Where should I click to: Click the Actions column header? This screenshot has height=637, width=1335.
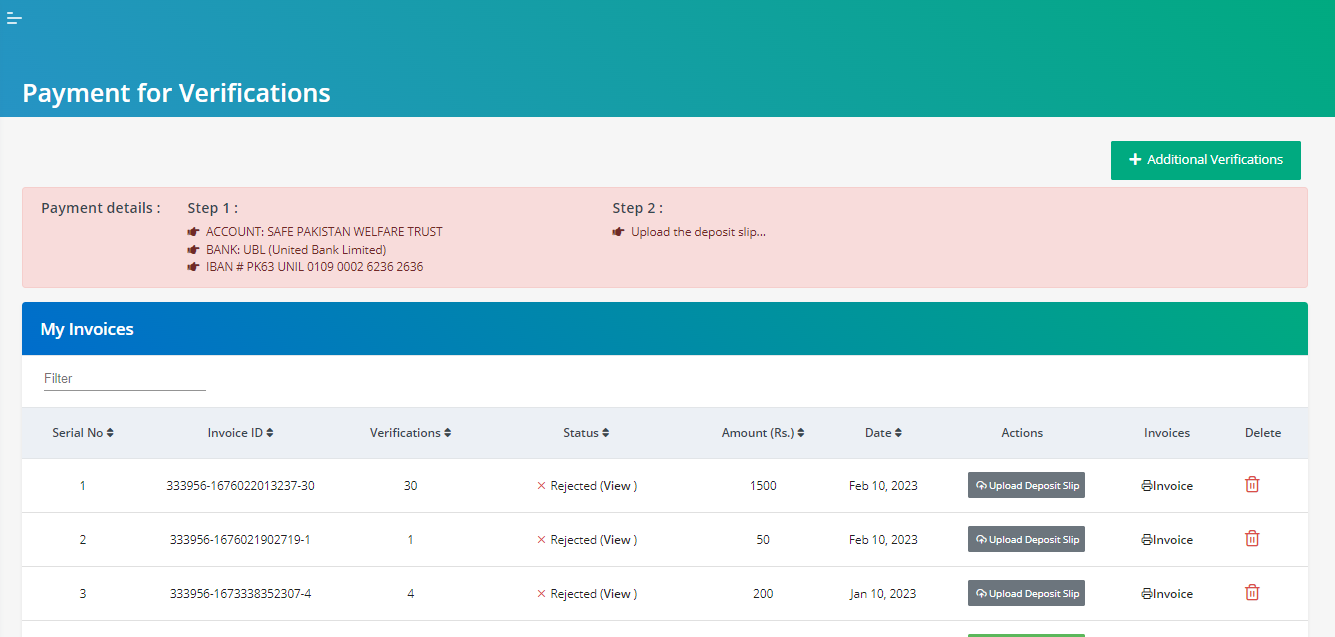click(x=1022, y=433)
